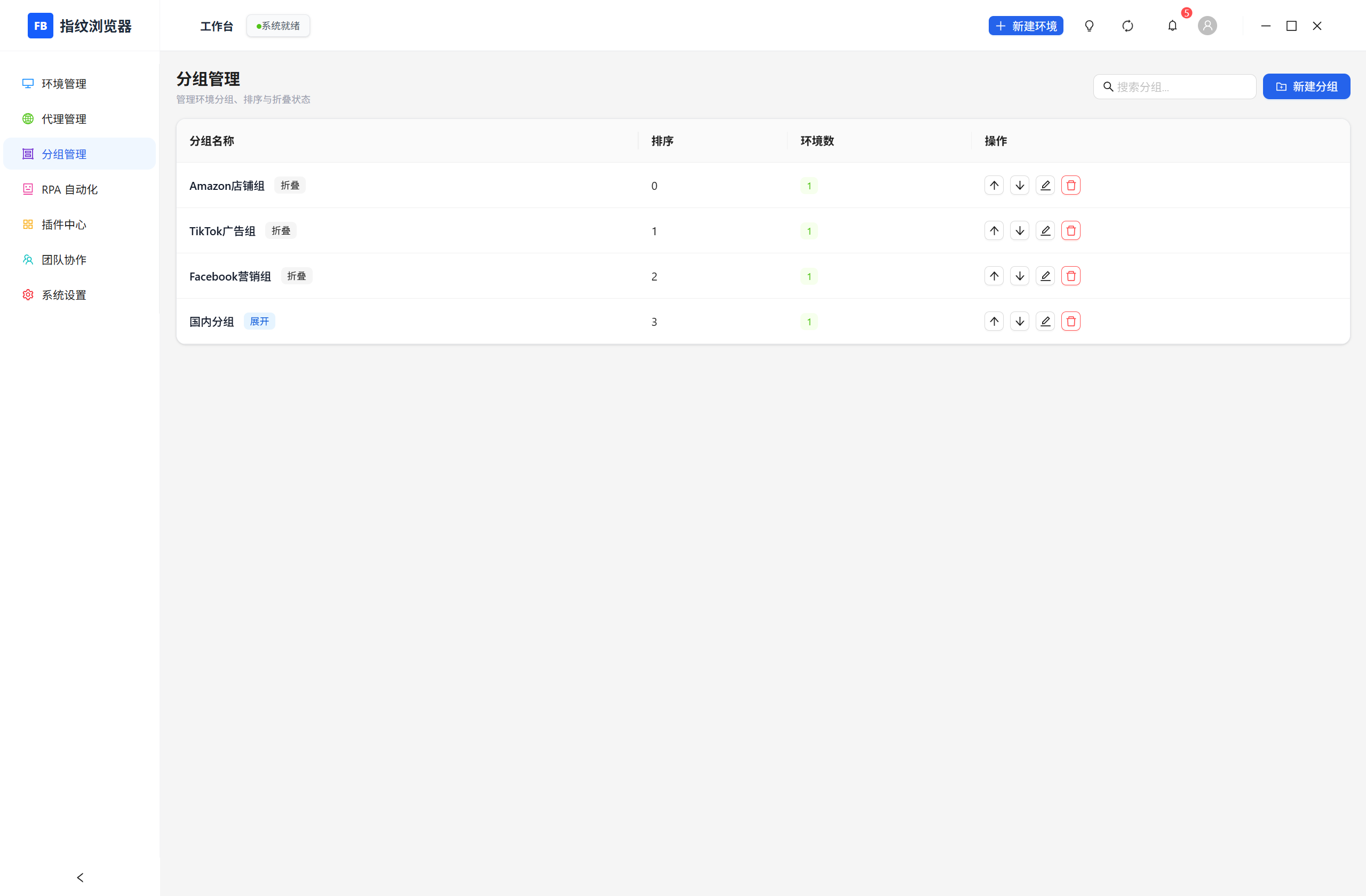Toggle 折叠 tag on TikTok广告组
Image resolution: width=1366 pixels, height=896 pixels.
[281, 230]
